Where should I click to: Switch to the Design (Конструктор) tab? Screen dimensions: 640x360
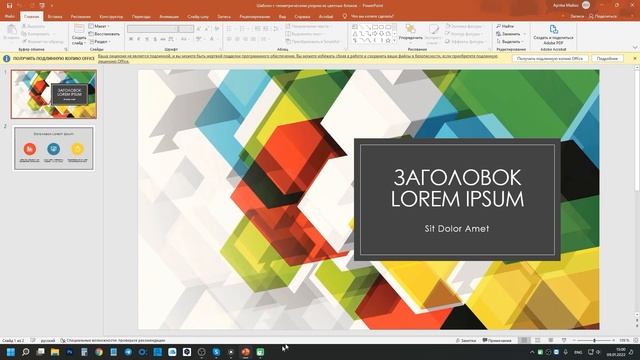[x=111, y=17]
